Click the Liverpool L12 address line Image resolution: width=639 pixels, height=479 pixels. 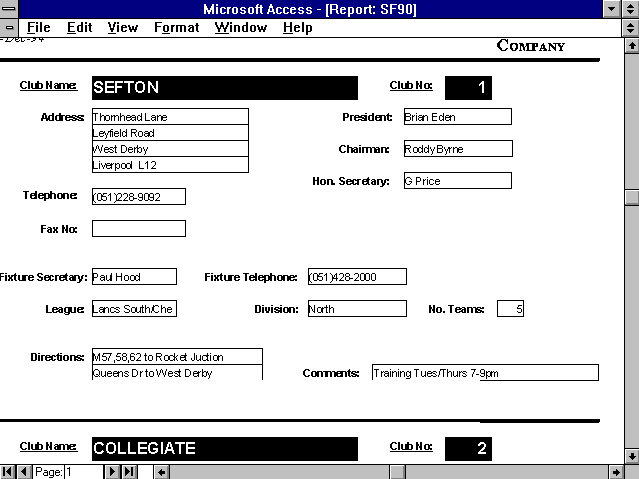pos(170,165)
